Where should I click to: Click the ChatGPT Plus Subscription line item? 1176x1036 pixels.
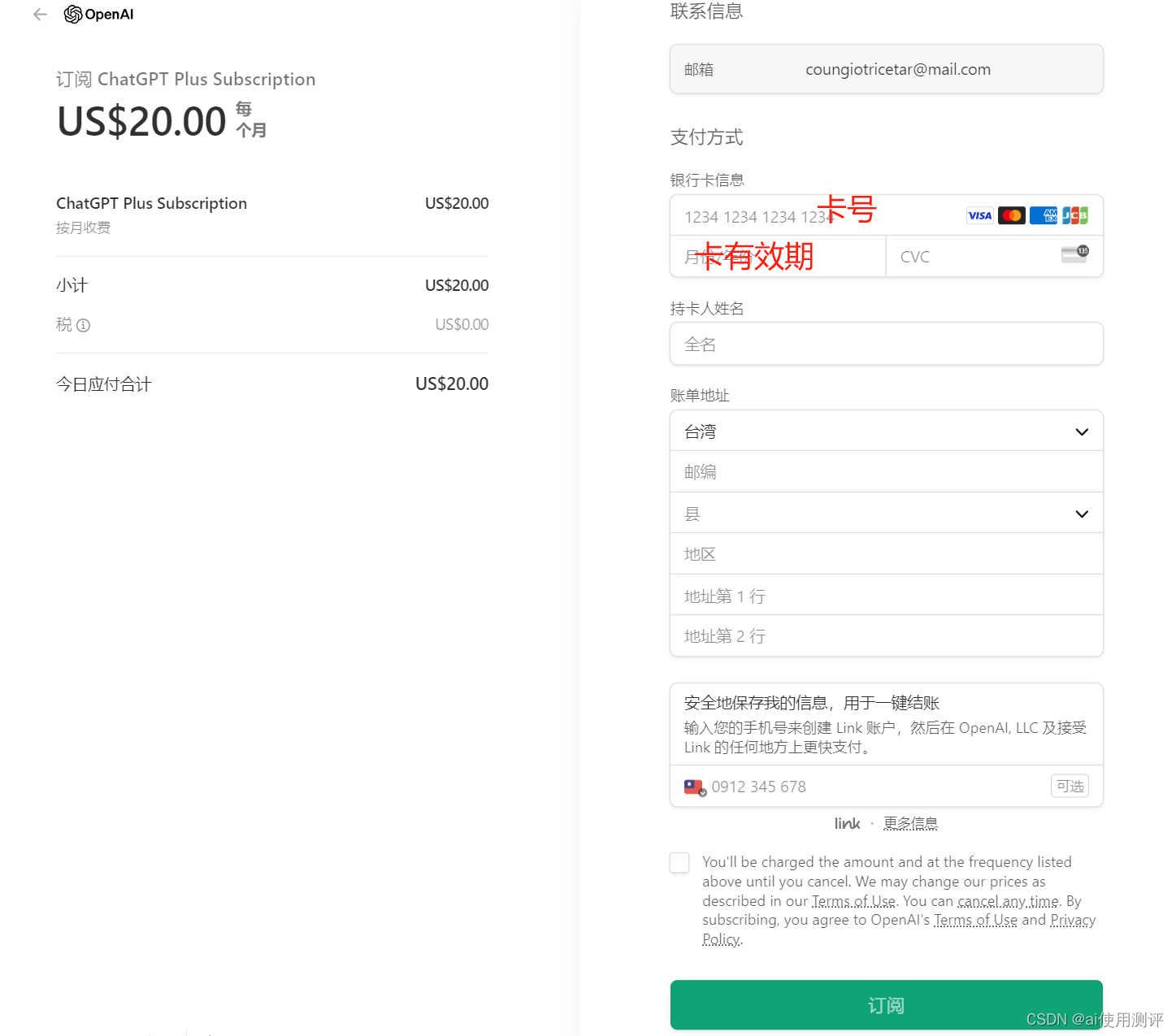(151, 203)
